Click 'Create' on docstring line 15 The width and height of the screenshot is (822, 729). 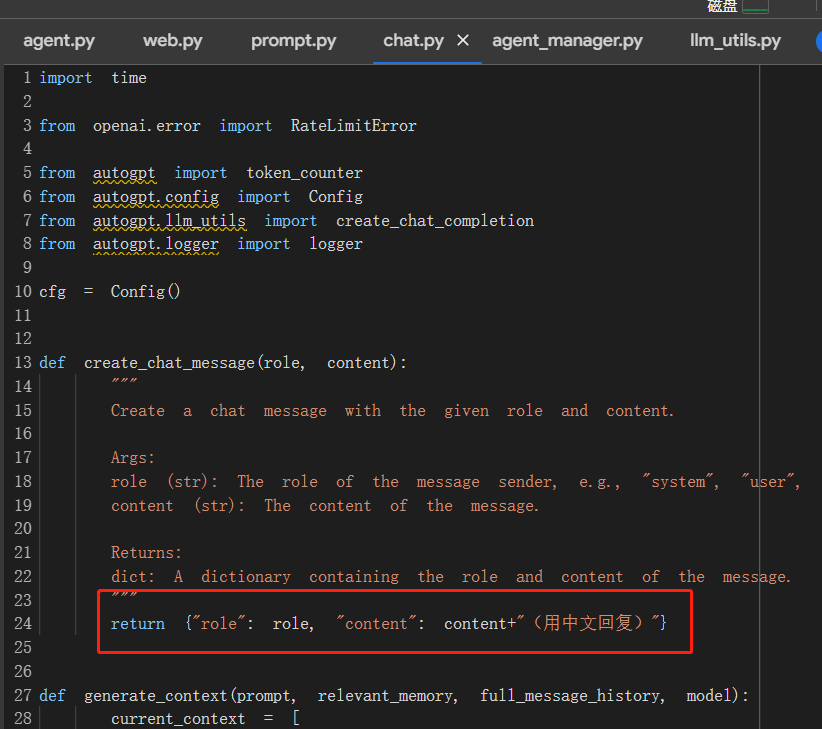tap(137, 410)
